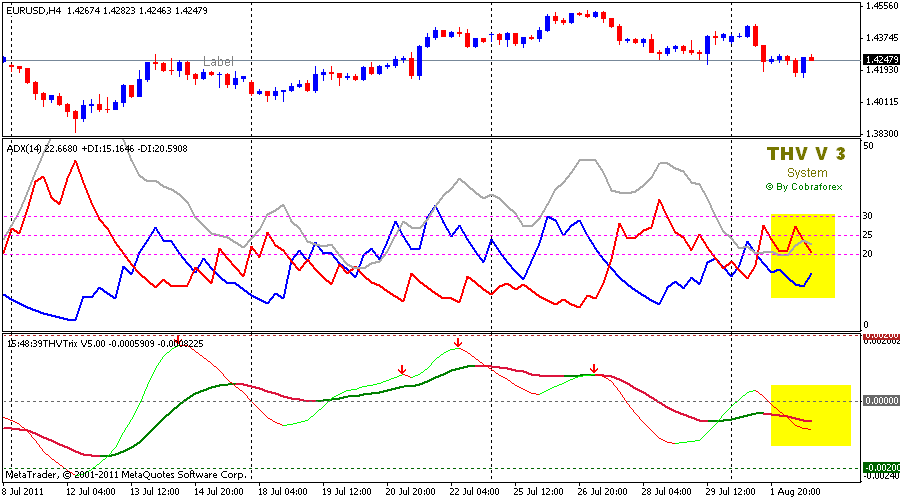Click the 1 Aug 20:00 date on time axis

coord(797,491)
